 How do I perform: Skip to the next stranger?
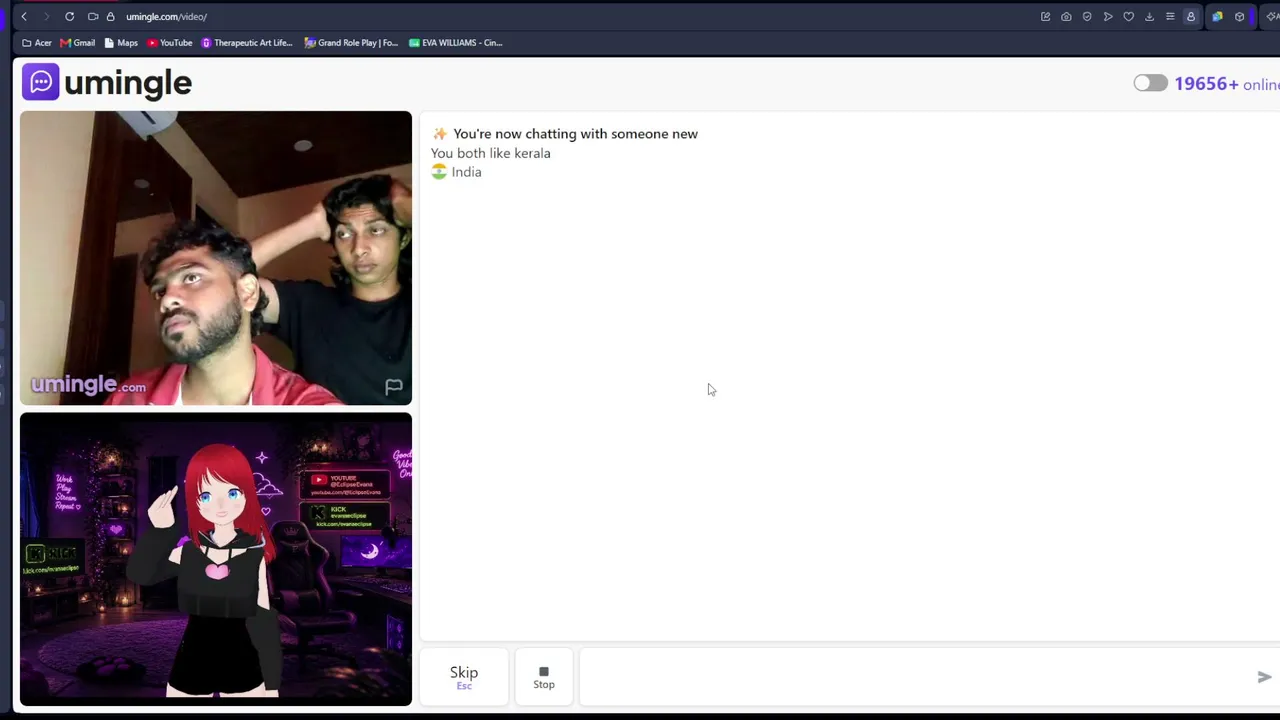pos(464,677)
